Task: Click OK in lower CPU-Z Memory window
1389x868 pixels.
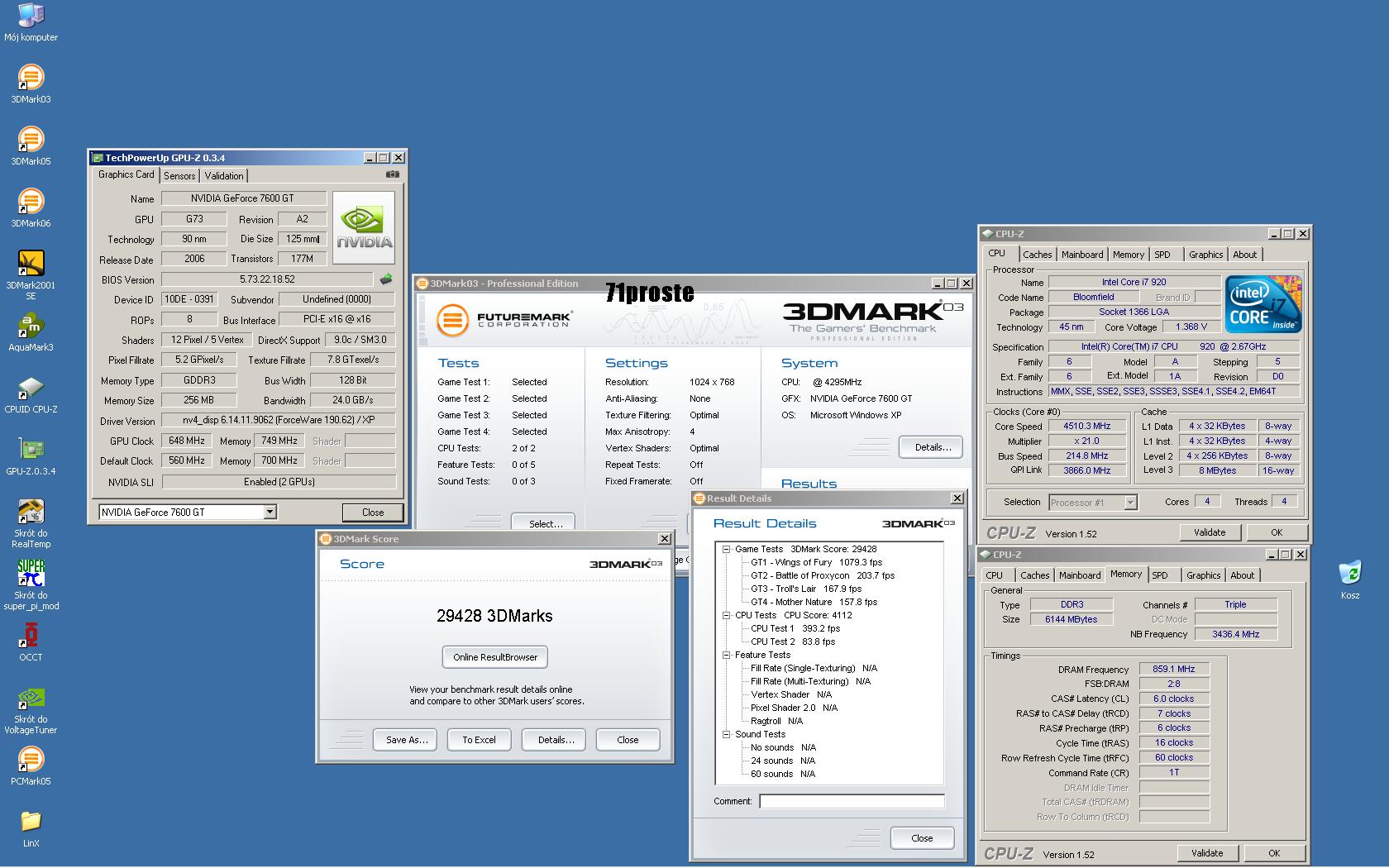Action: coord(1274,853)
